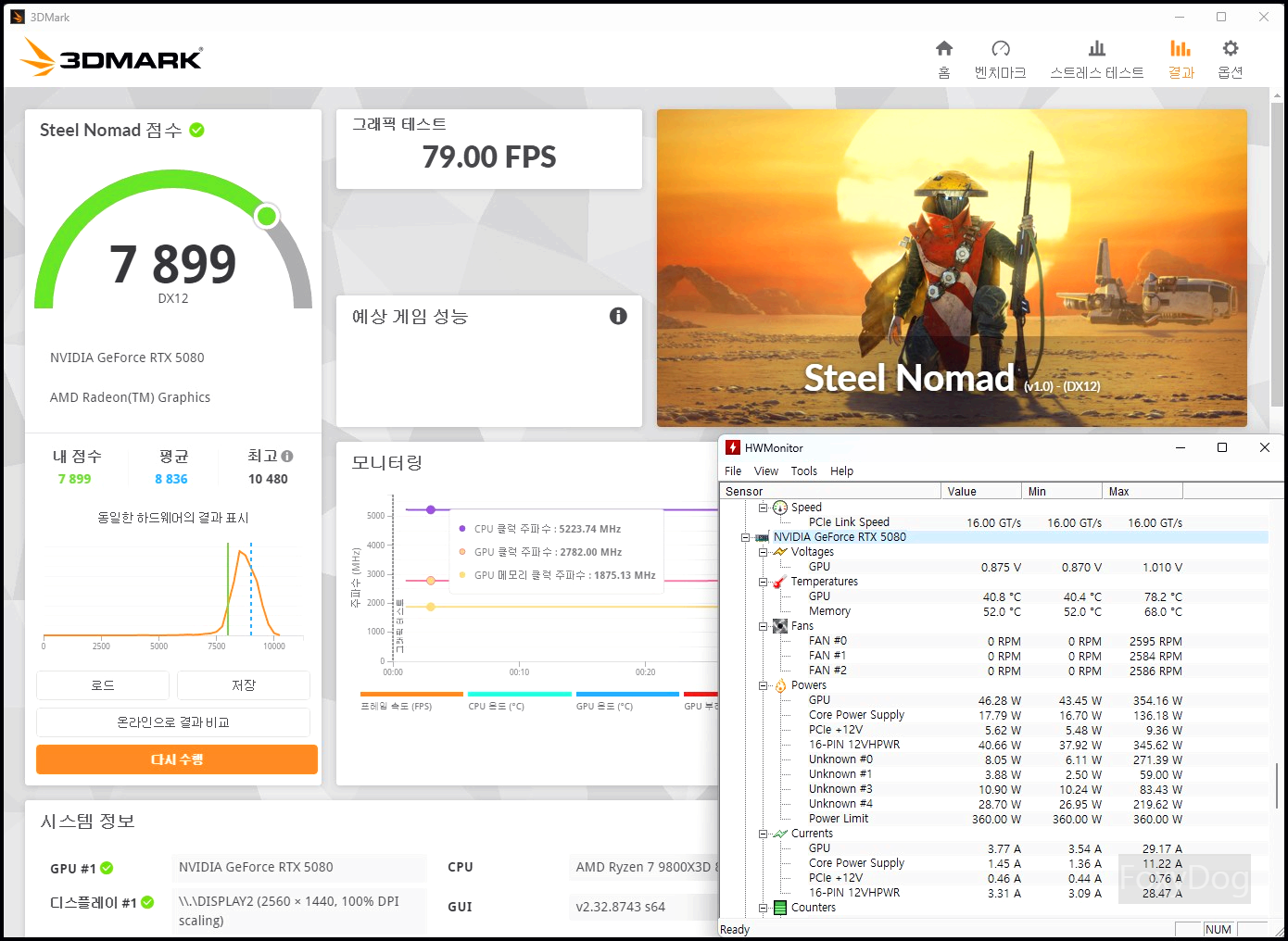
Task: Open the File menu in HWMonitor
Action: (x=733, y=470)
